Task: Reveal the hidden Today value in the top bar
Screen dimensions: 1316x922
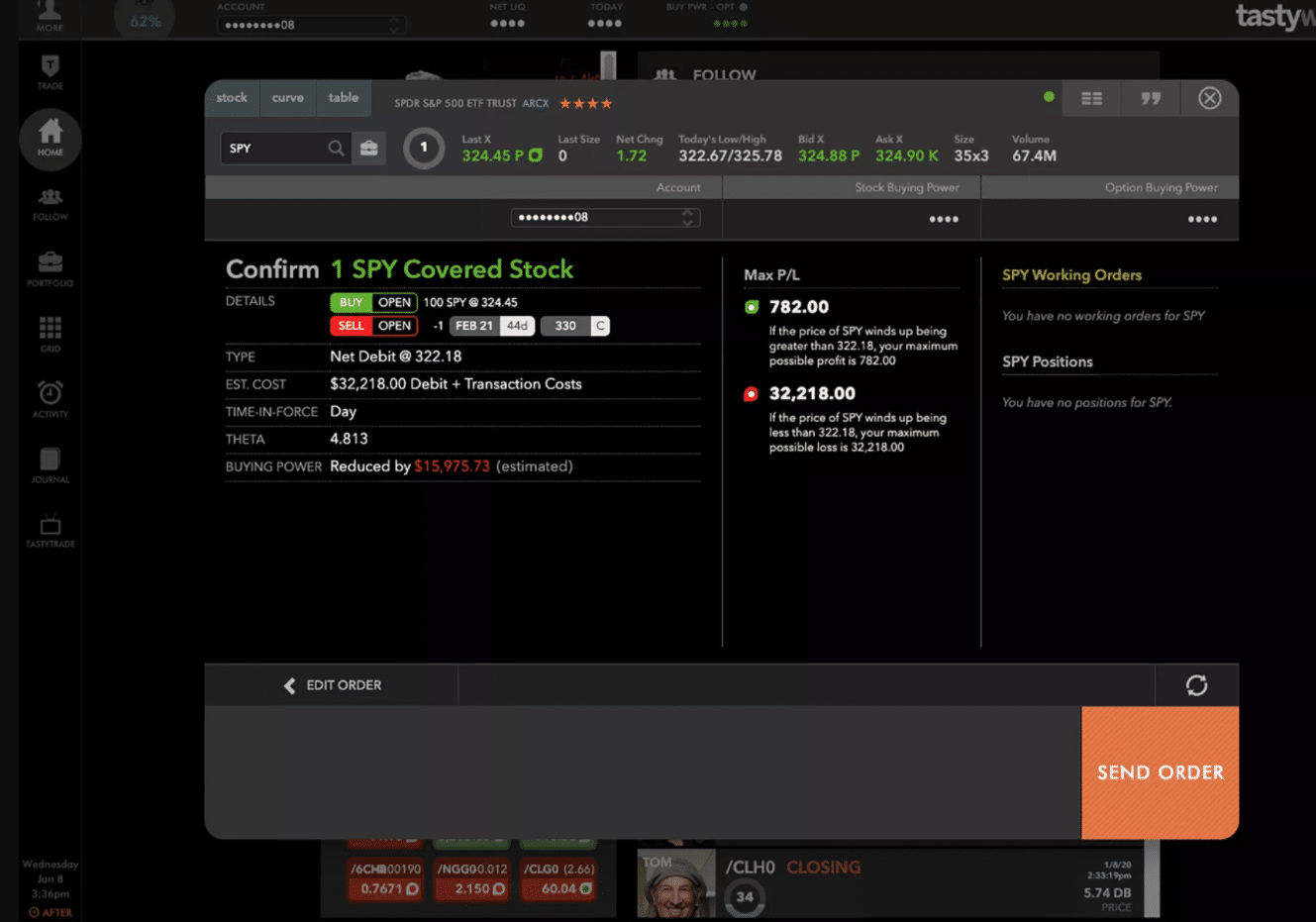Action: (x=605, y=24)
